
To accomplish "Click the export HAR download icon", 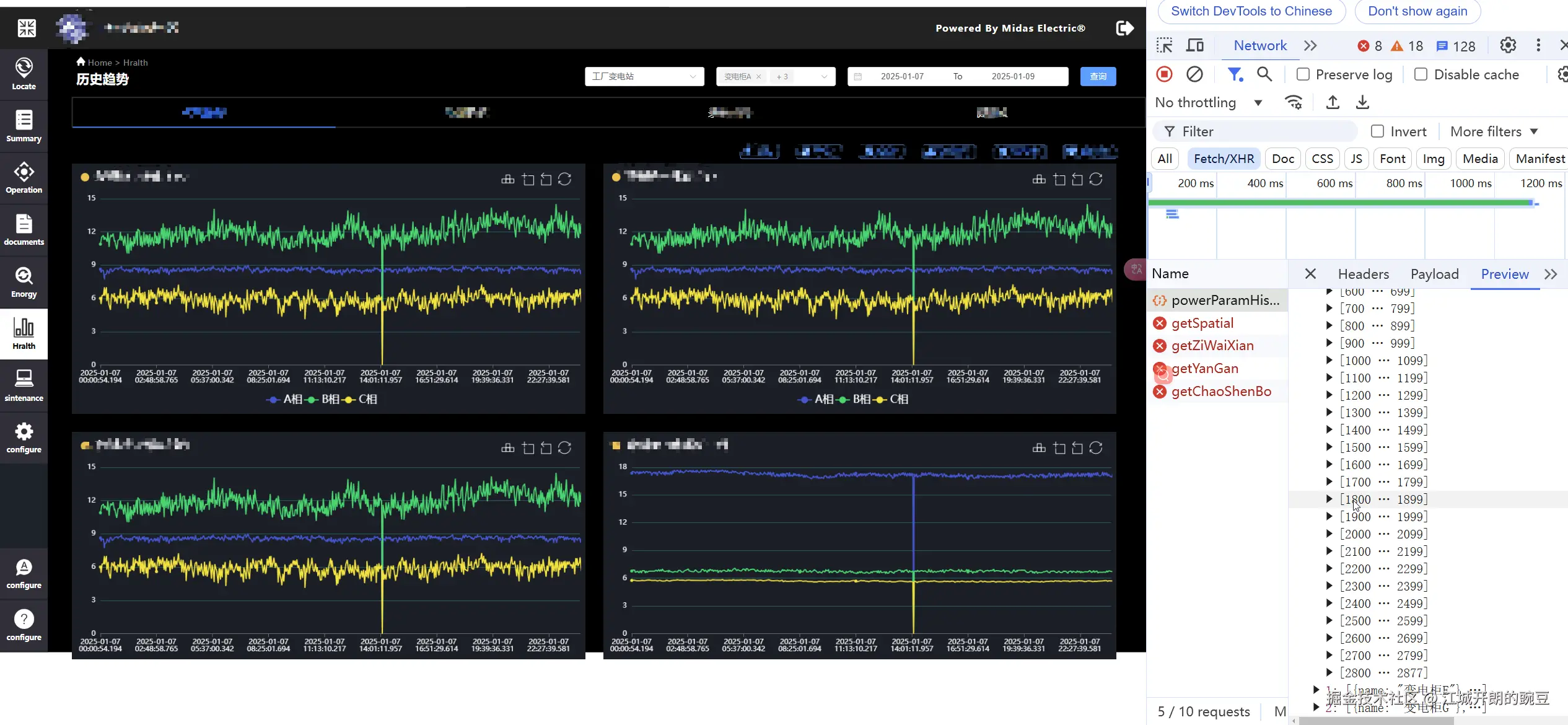I will tap(1362, 102).
